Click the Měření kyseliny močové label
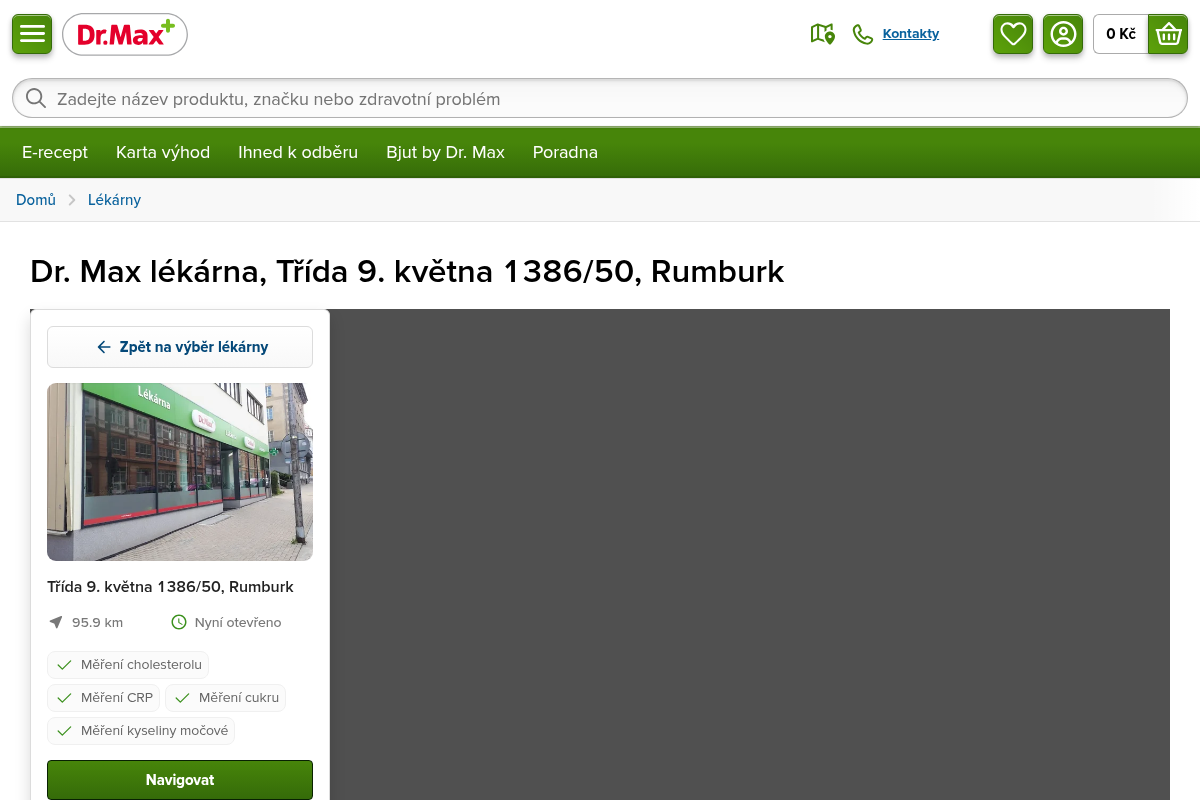Screen dimensions: 1200x800 pyautogui.click(x=154, y=731)
